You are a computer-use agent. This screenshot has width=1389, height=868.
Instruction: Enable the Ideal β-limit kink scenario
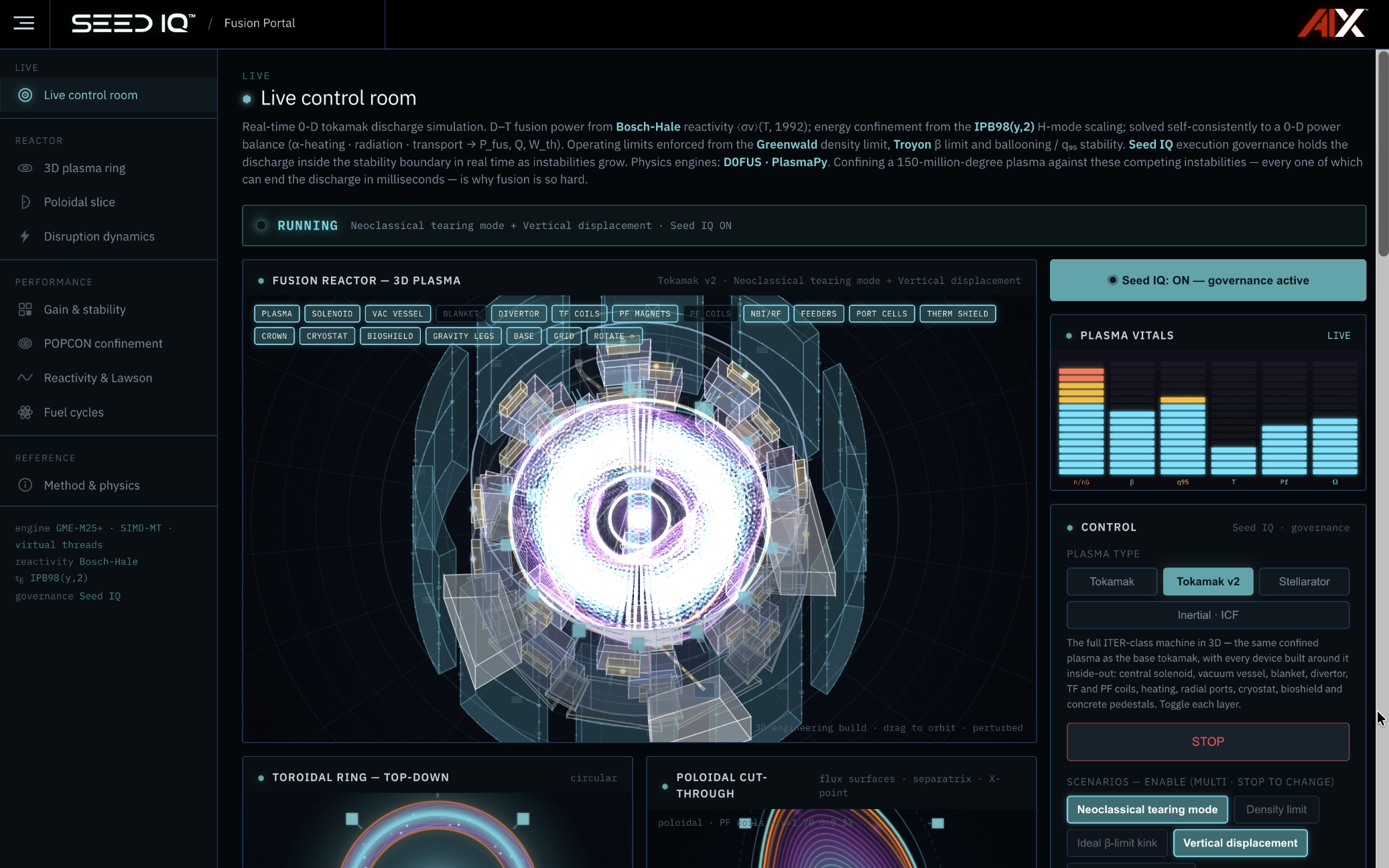[x=1117, y=843]
